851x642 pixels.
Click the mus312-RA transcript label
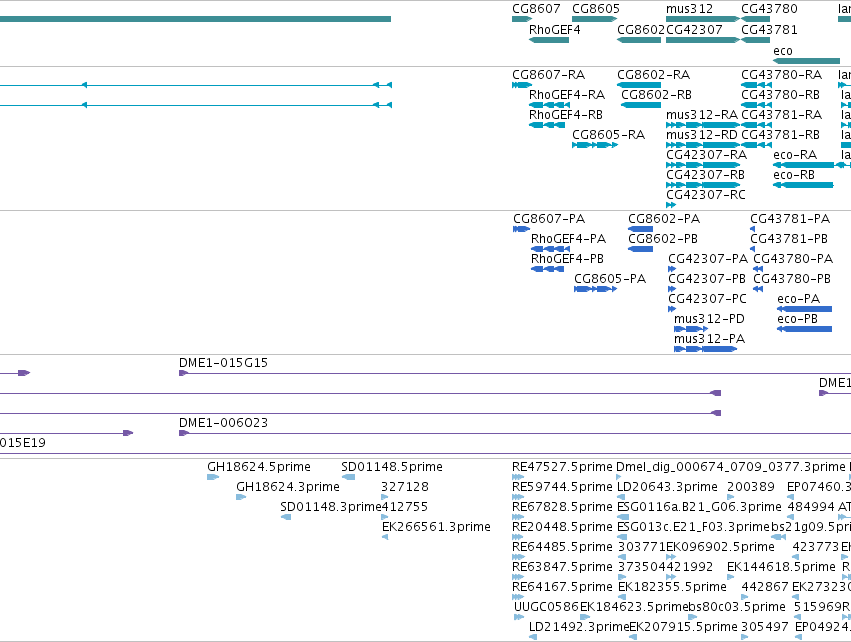702,115
